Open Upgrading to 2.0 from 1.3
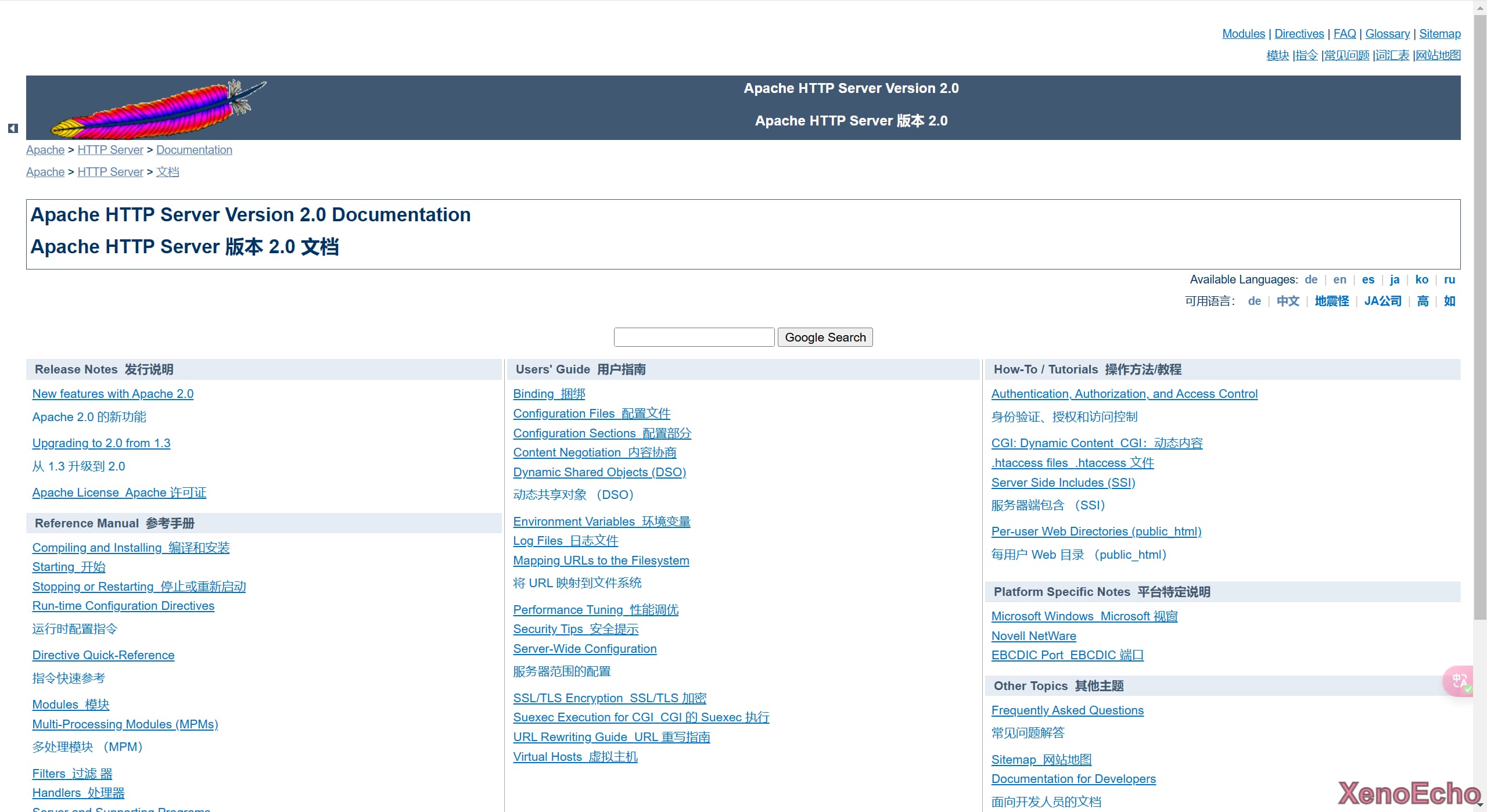 click(x=101, y=443)
